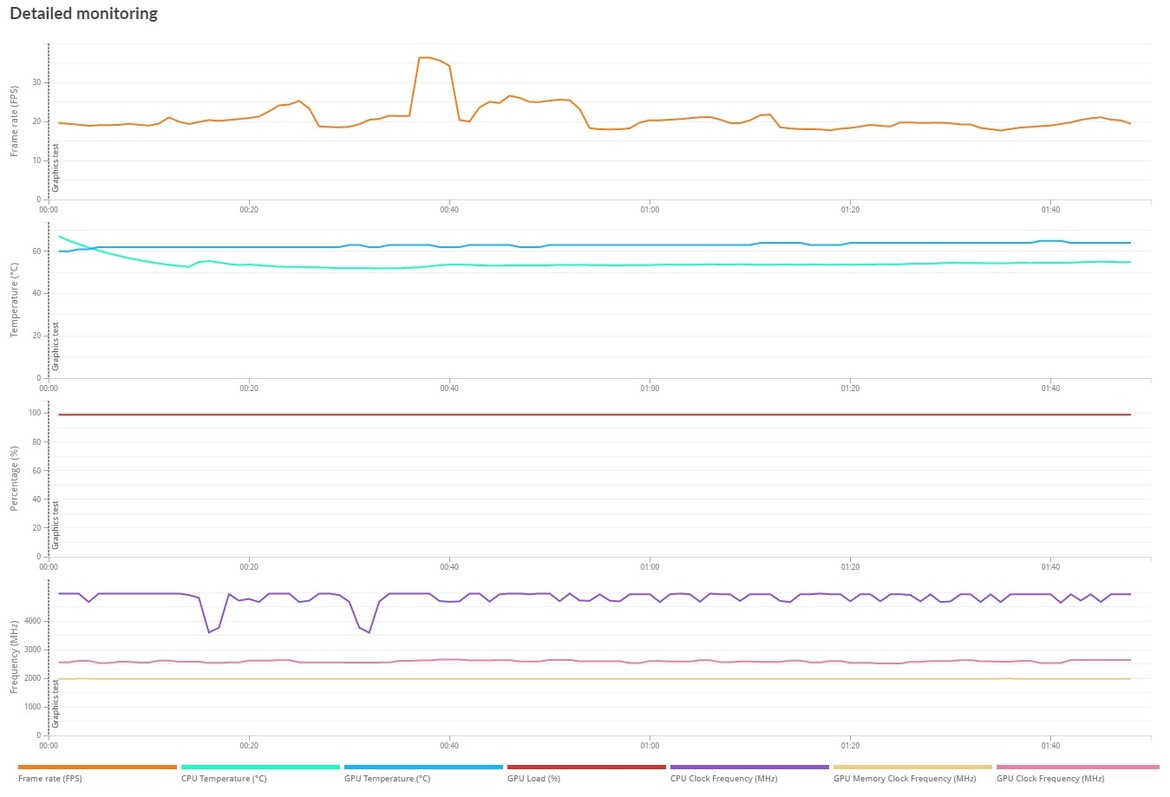The image size is (1170, 797).
Task: Click the yellow GPU memory clock line near 2000 MHz
Action: 595,679
